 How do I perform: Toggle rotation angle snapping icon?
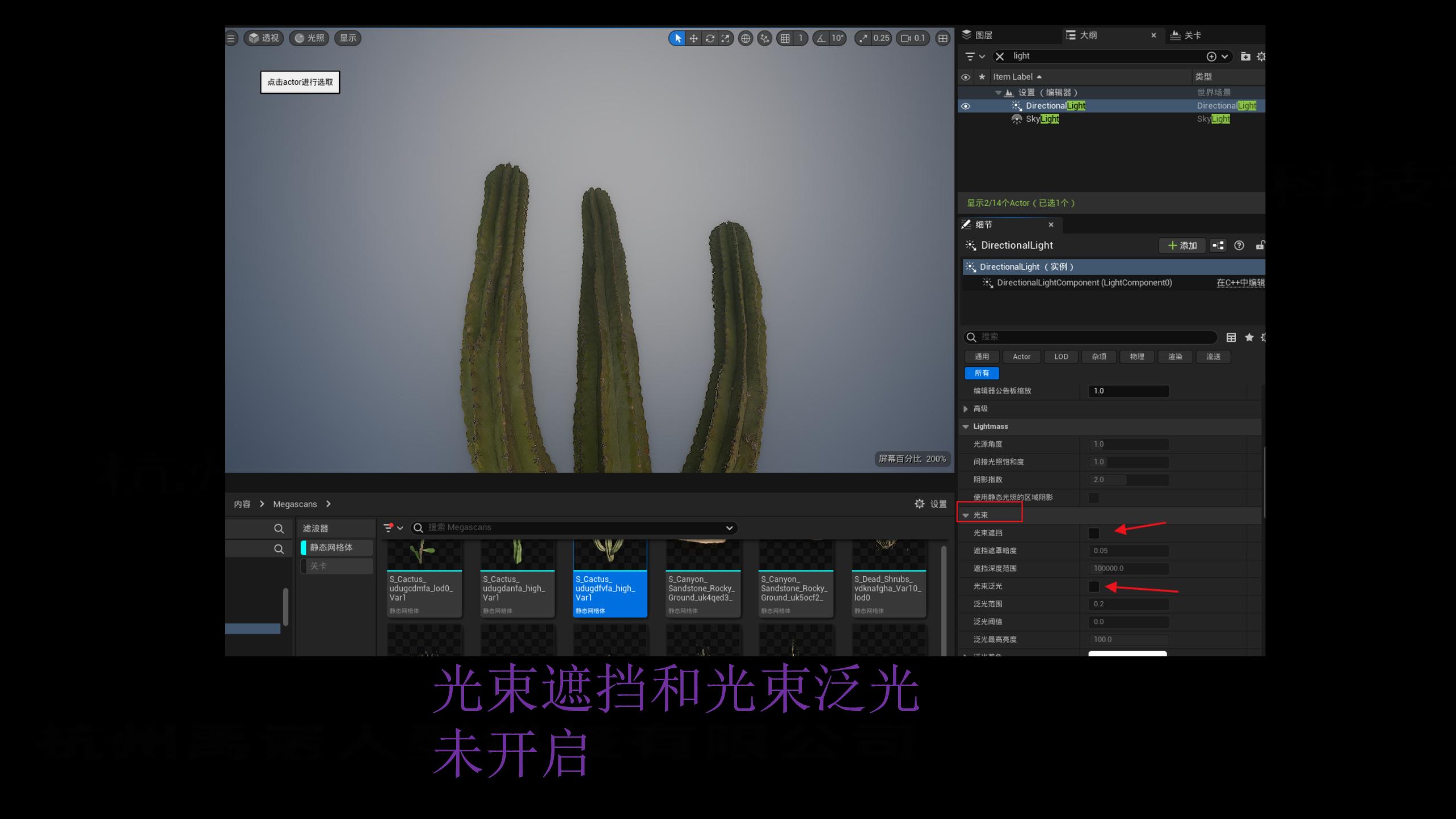coord(821,38)
